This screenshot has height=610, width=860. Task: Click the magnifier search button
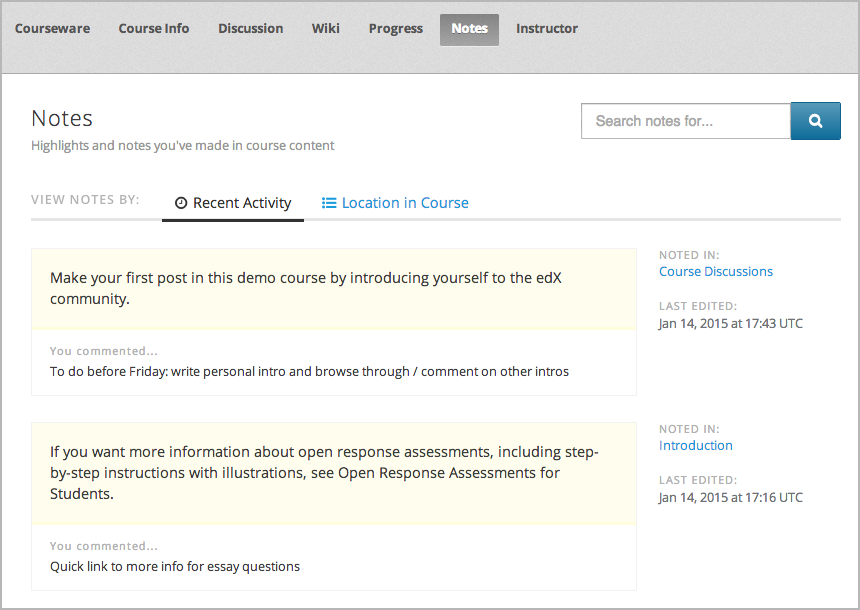(815, 121)
